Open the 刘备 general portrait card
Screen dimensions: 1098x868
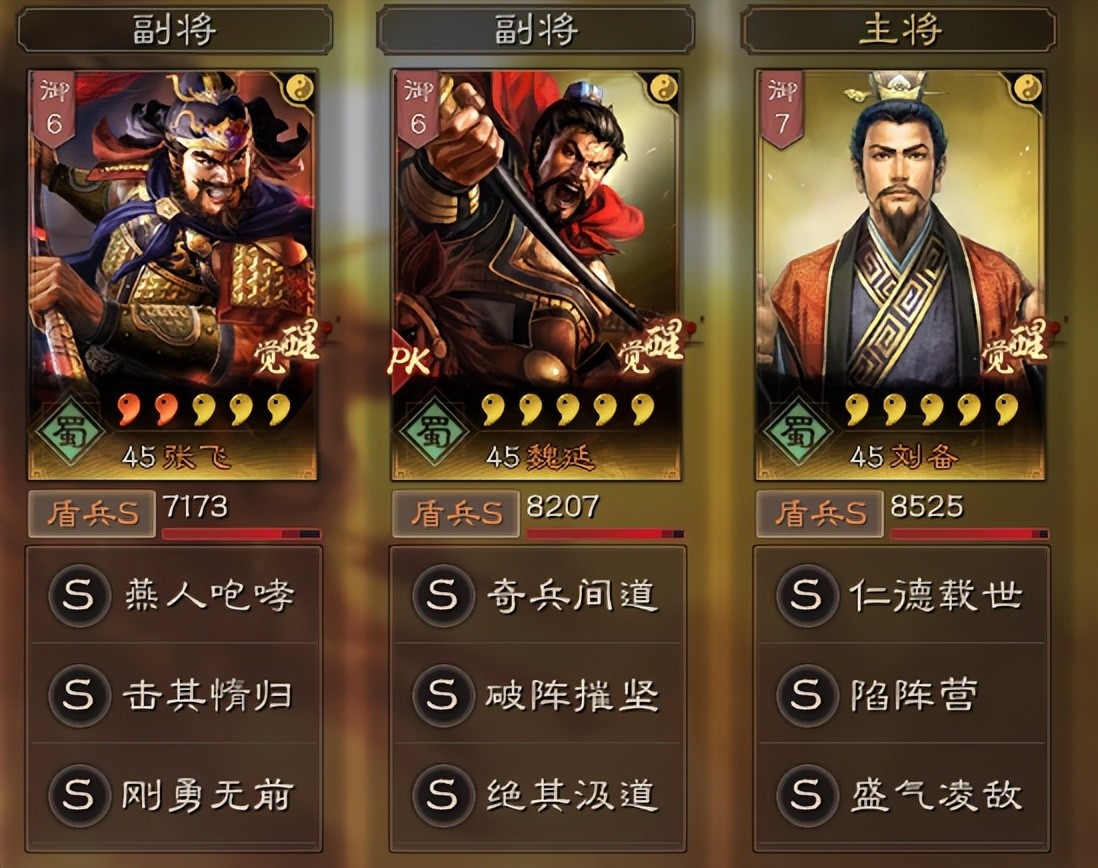(x=900, y=275)
